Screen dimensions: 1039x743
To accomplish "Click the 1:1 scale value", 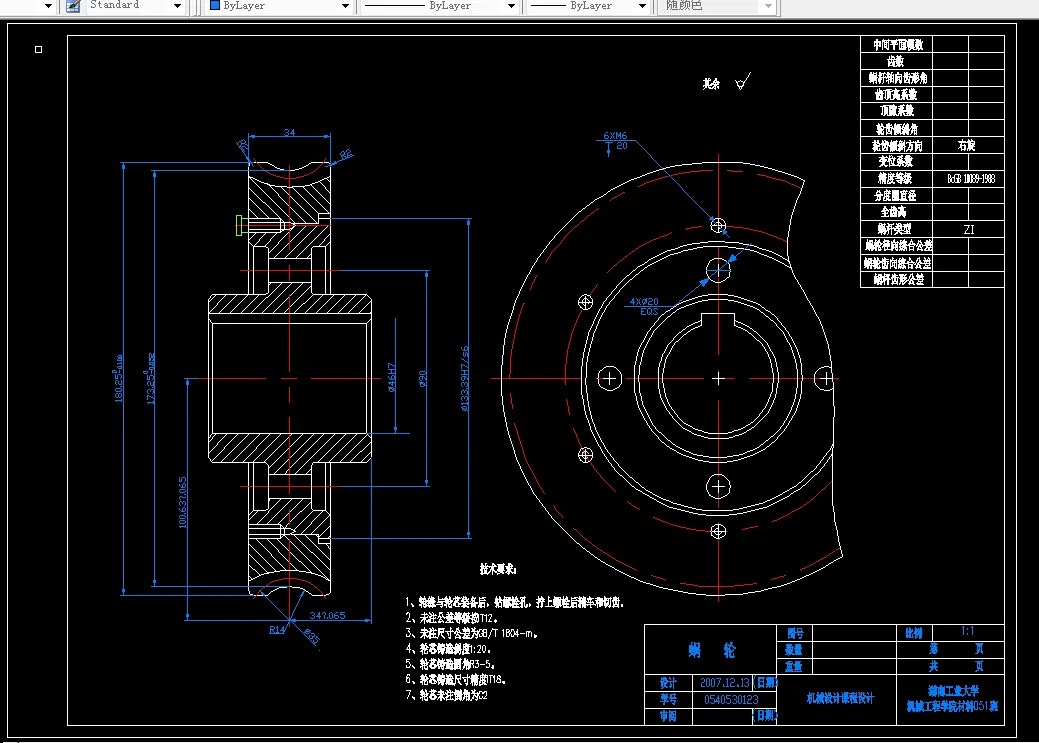I will point(968,631).
